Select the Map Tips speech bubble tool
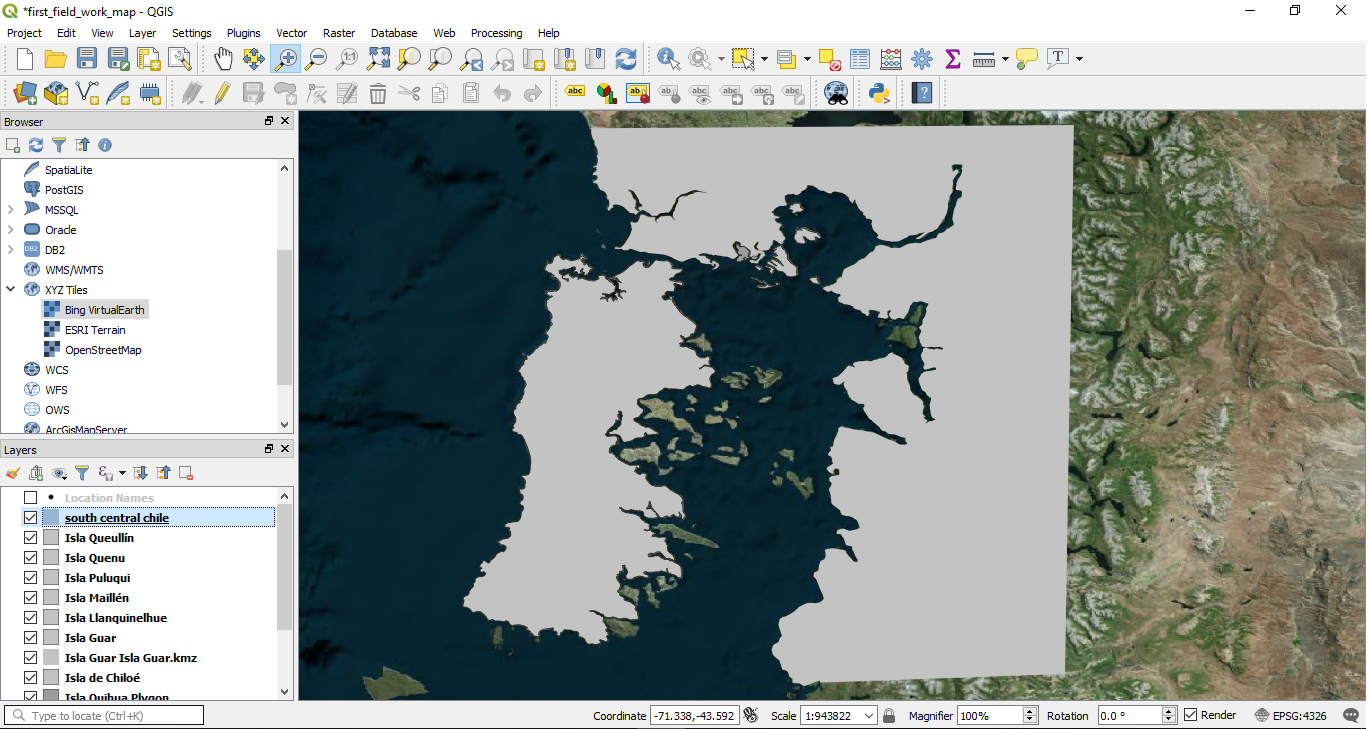Image resolution: width=1368 pixels, height=729 pixels. [x=1026, y=59]
